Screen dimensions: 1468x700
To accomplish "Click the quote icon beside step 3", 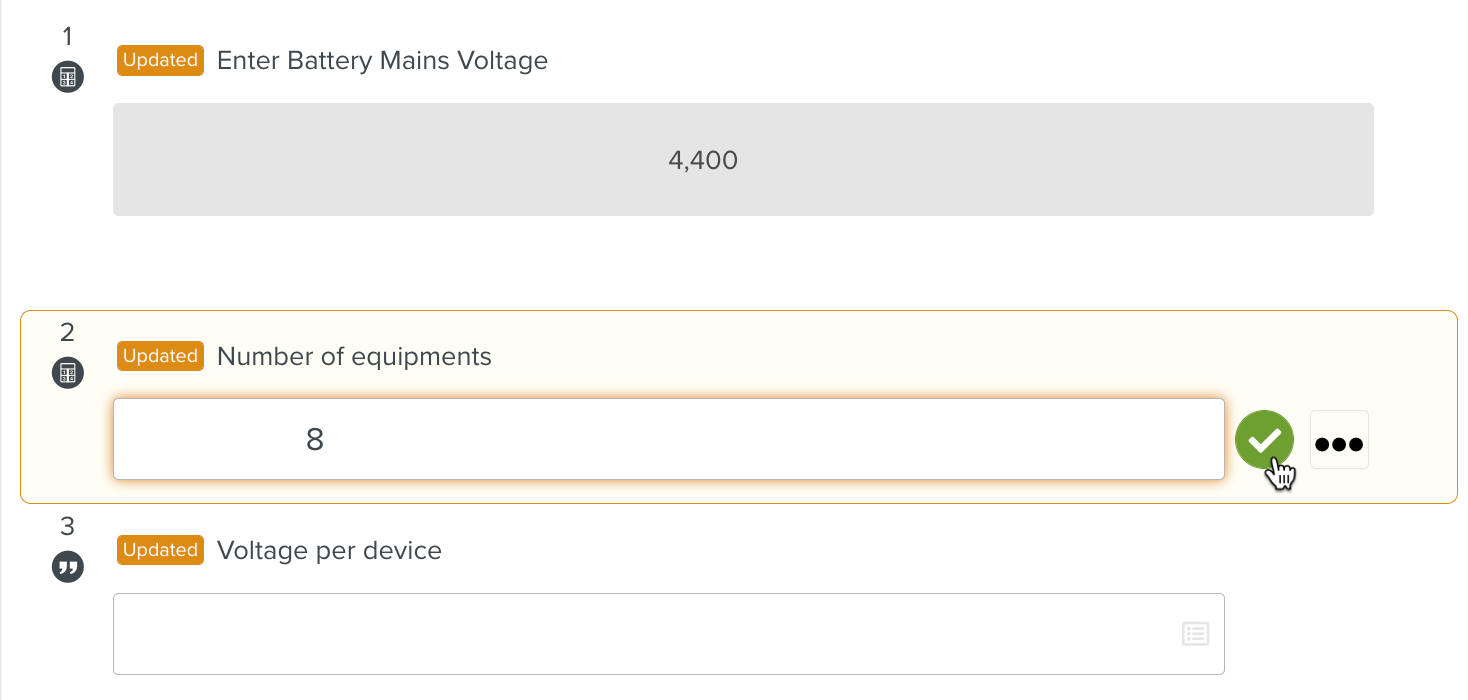I will coord(68,567).
